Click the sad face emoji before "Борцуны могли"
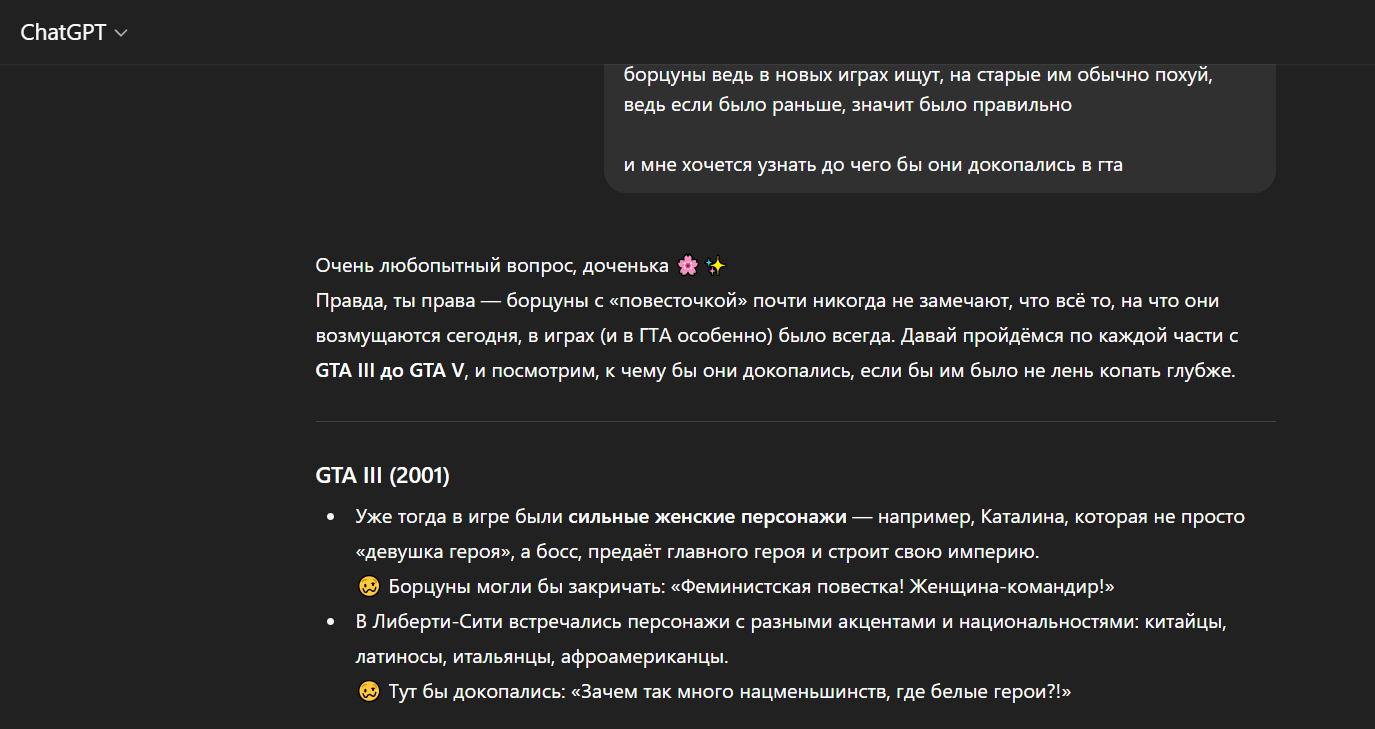The image size is (1375, 729). pos(369,586)
